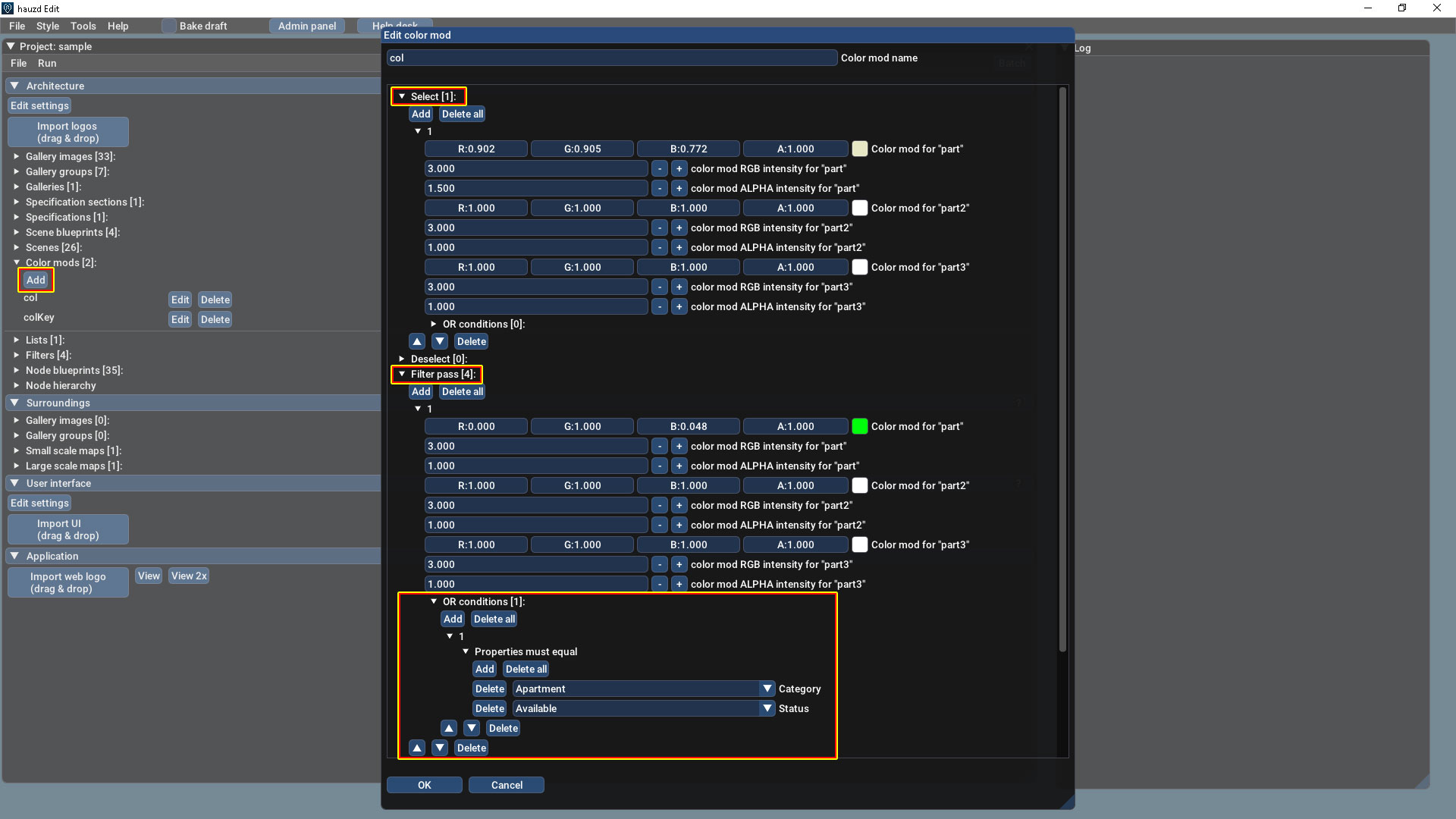The width and height of the screenshot is (1456, 819).
Task: Increase Filter pass "part2" RGB intensity
Action: [679, 505]
